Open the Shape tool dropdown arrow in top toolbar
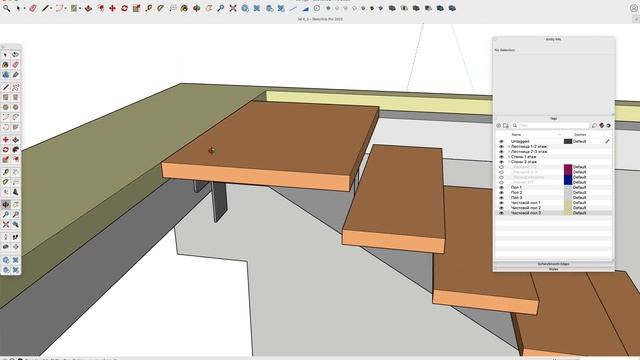The image size is (640, 360). pyautogui.click(x=80, y=8)
